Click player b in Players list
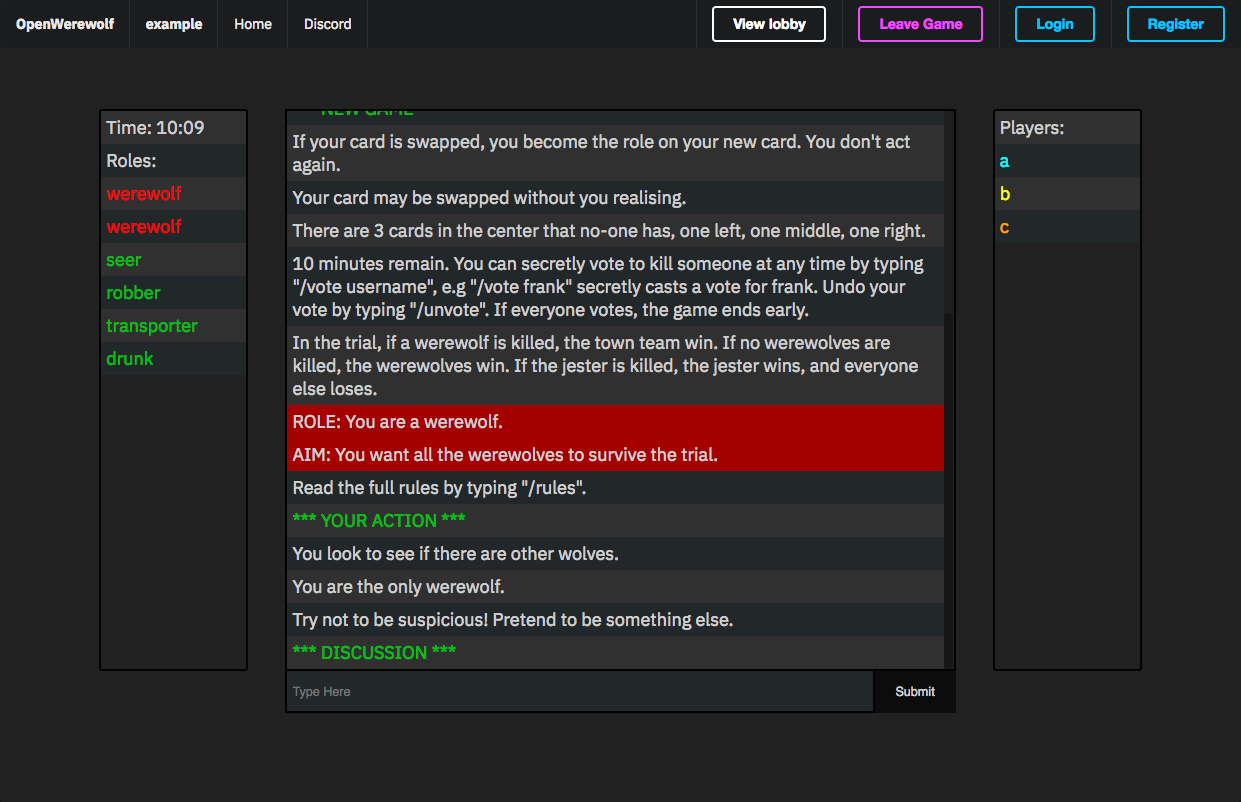1241x802 pixels. 1005,194
